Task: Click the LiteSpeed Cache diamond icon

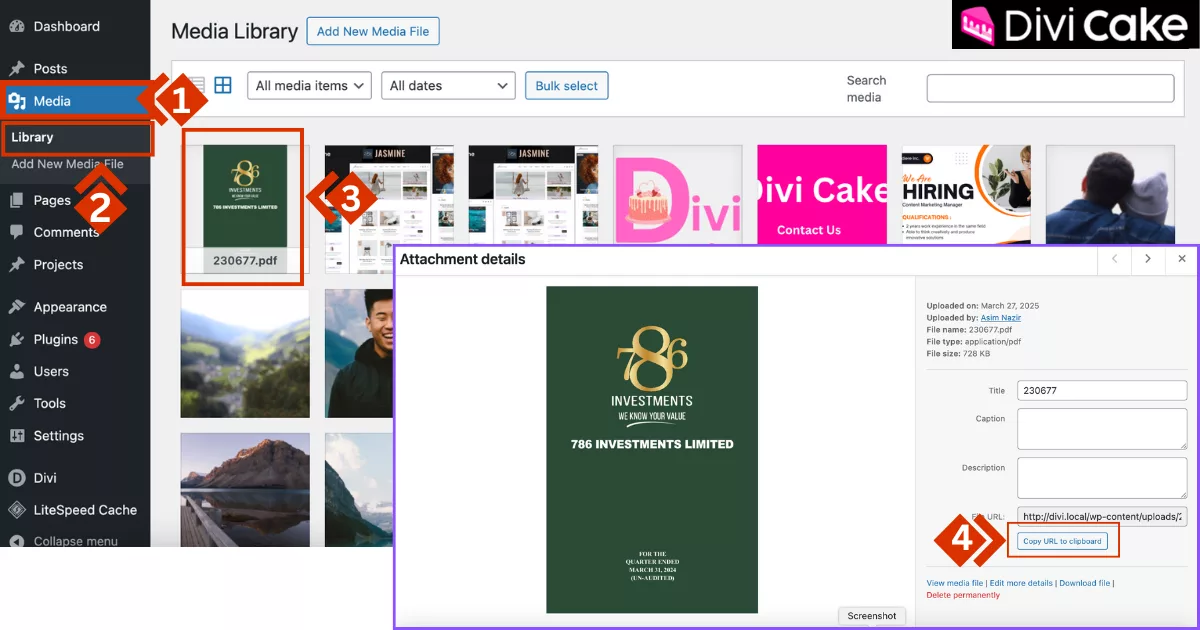Action: coord(16,510)
